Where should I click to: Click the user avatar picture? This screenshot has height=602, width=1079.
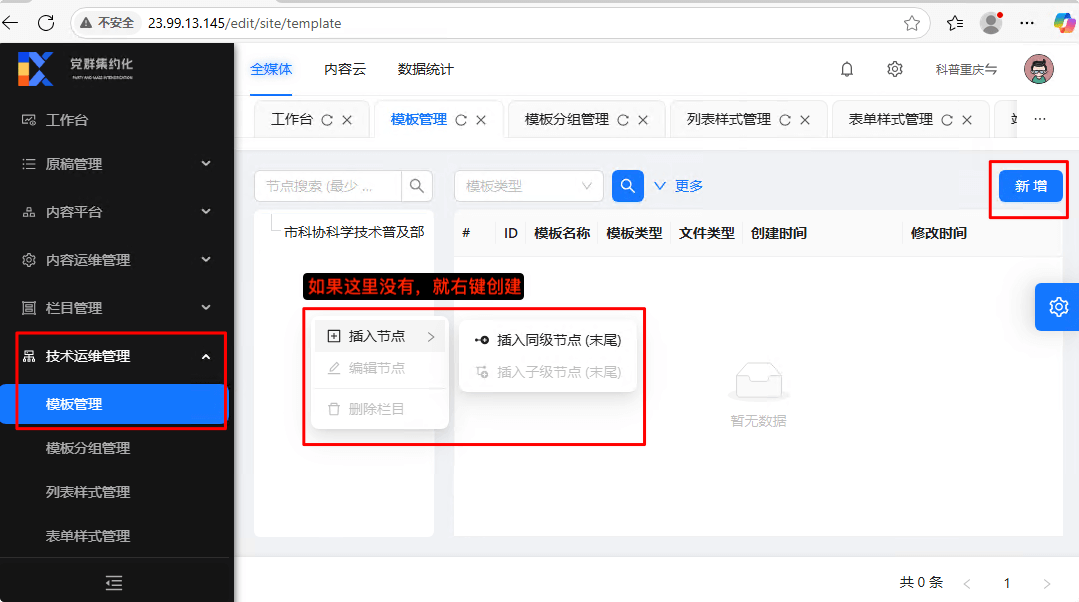point(1039,69)
